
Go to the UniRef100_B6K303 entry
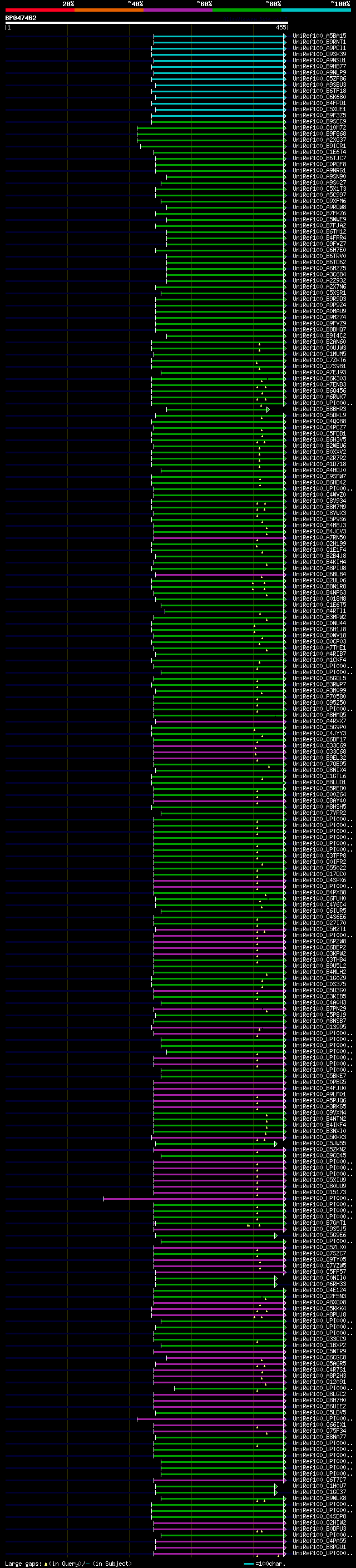[x=319, y=379]
